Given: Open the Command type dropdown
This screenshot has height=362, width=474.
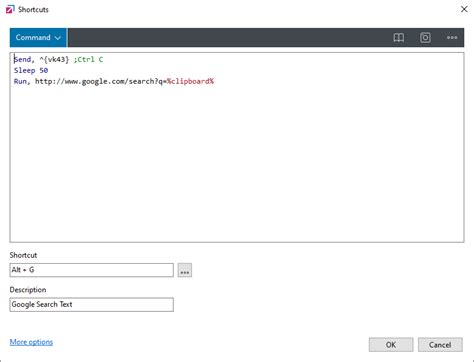Looking at the screenshot, I should point(38,38).
